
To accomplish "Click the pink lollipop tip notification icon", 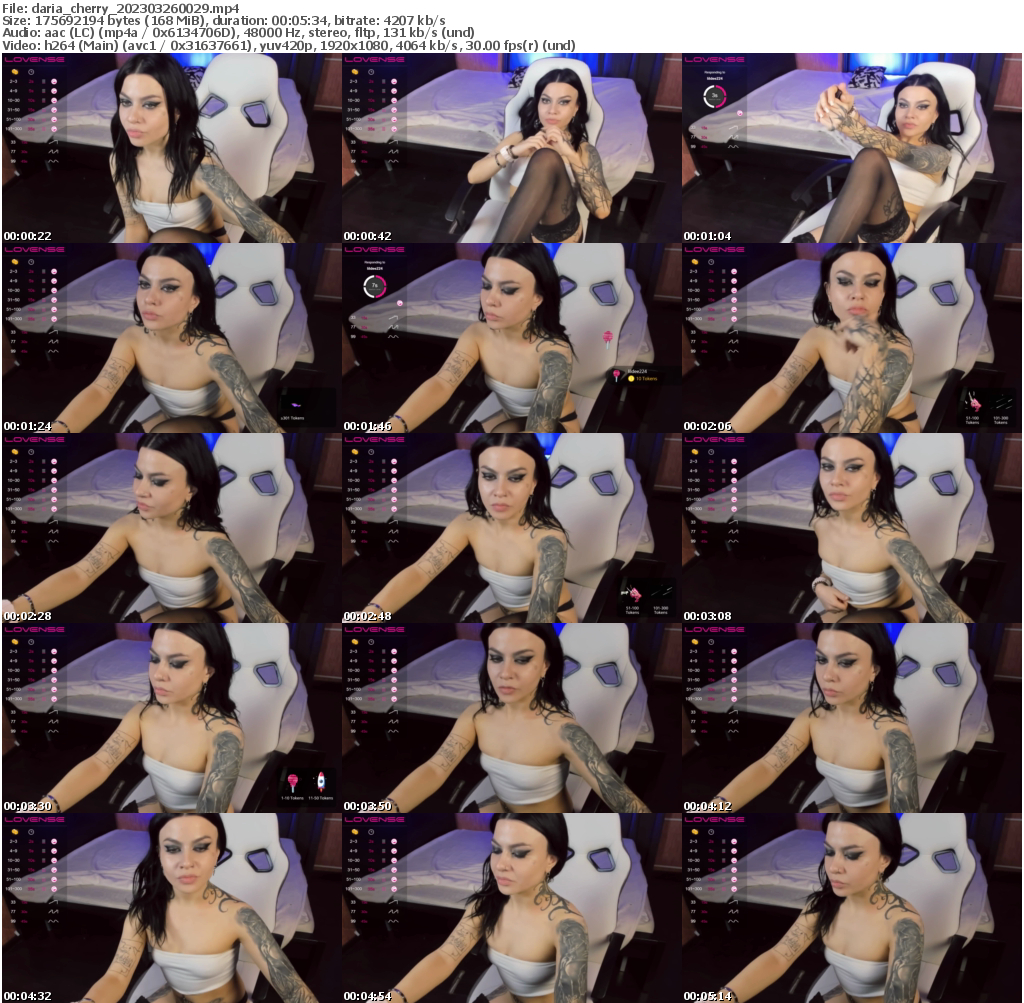I will tap(616, 374).
